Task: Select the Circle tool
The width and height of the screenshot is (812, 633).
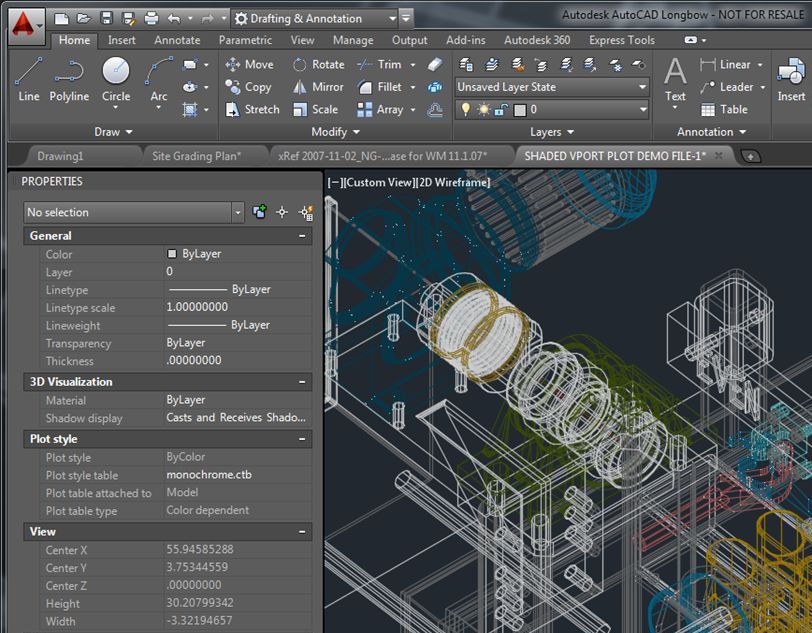Action: [116, 80]
